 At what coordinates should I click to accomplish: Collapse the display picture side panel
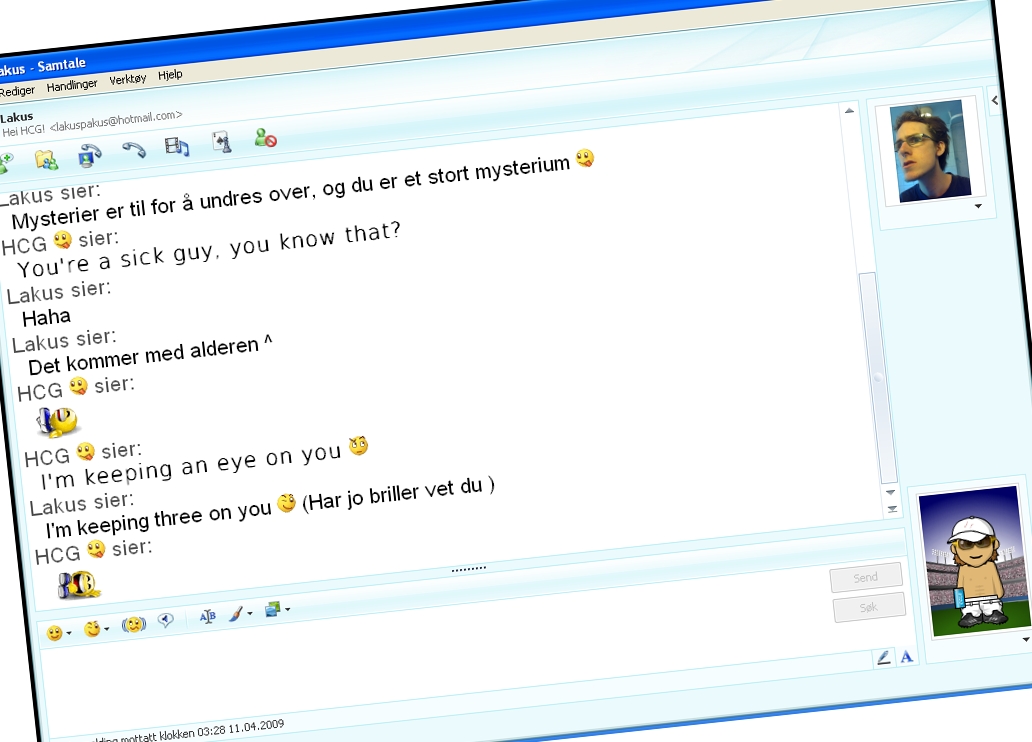click(994, 100)
